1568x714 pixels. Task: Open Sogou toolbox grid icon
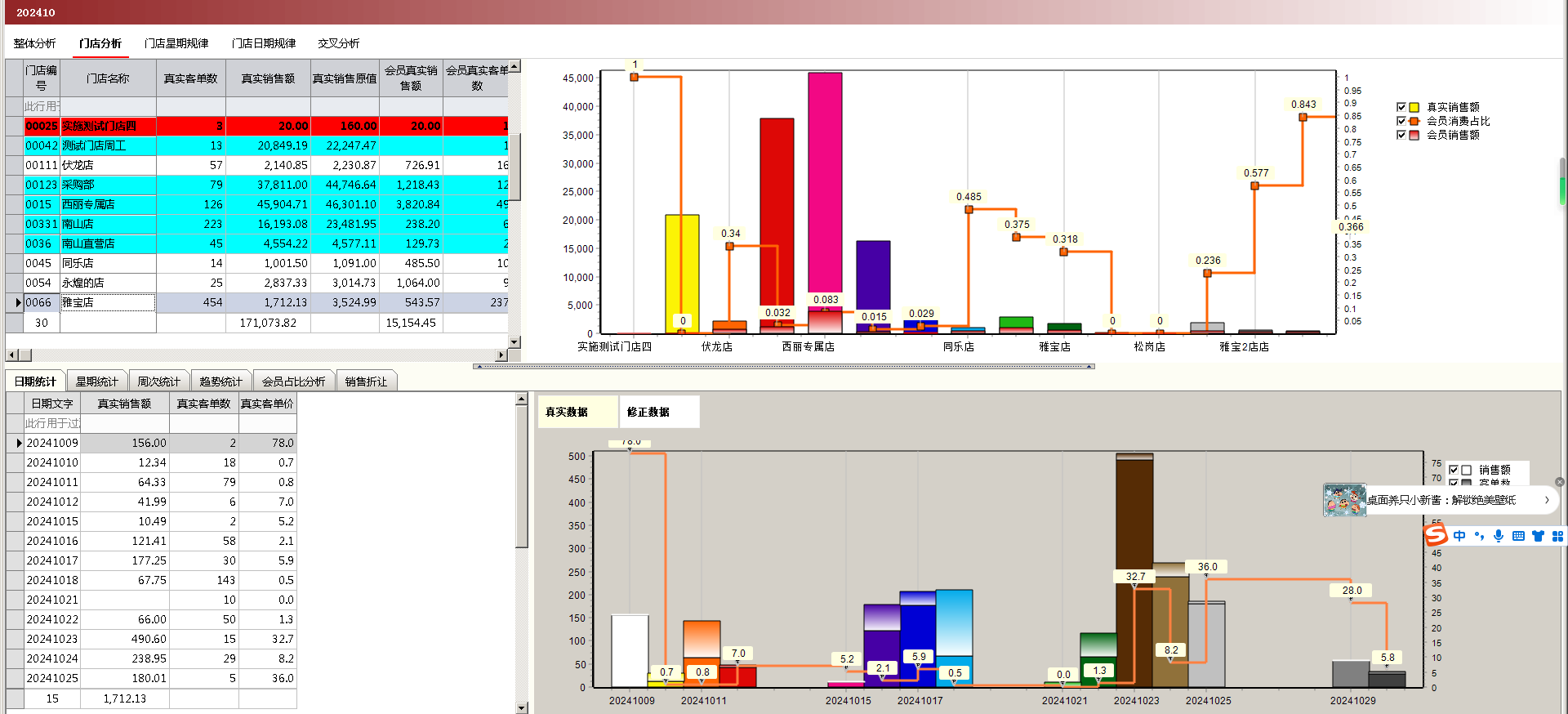click(x=1557, y=536)
